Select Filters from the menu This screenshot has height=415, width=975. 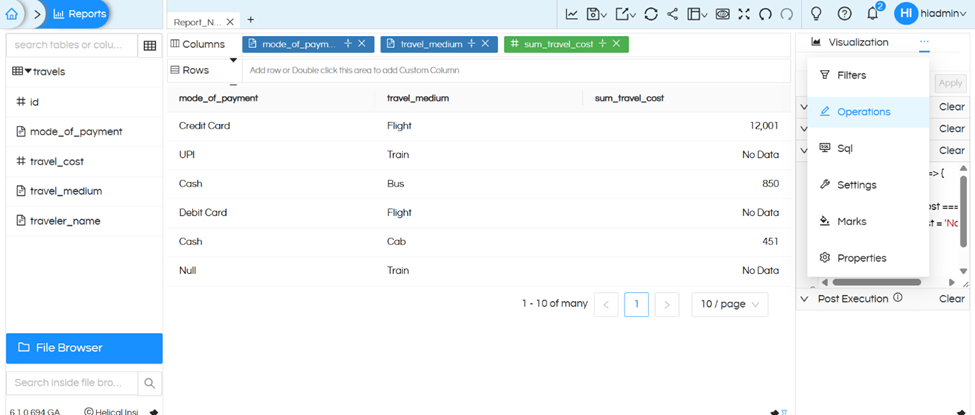pos(851,75)
